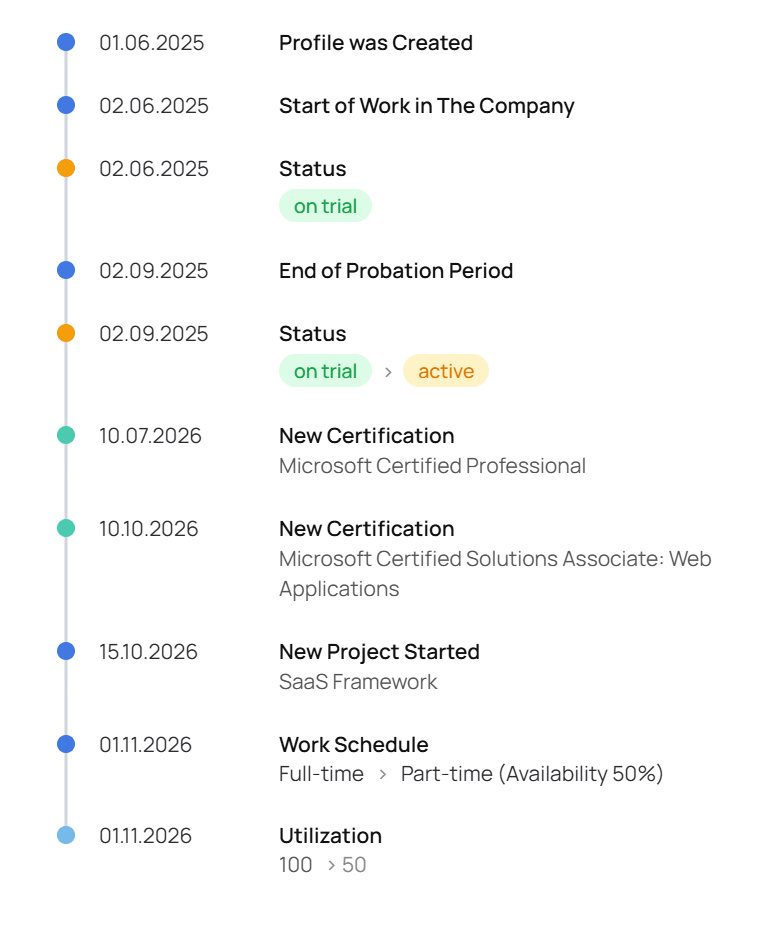
Task: Click the orange marker for first Status entry
Action: point(66,168)
